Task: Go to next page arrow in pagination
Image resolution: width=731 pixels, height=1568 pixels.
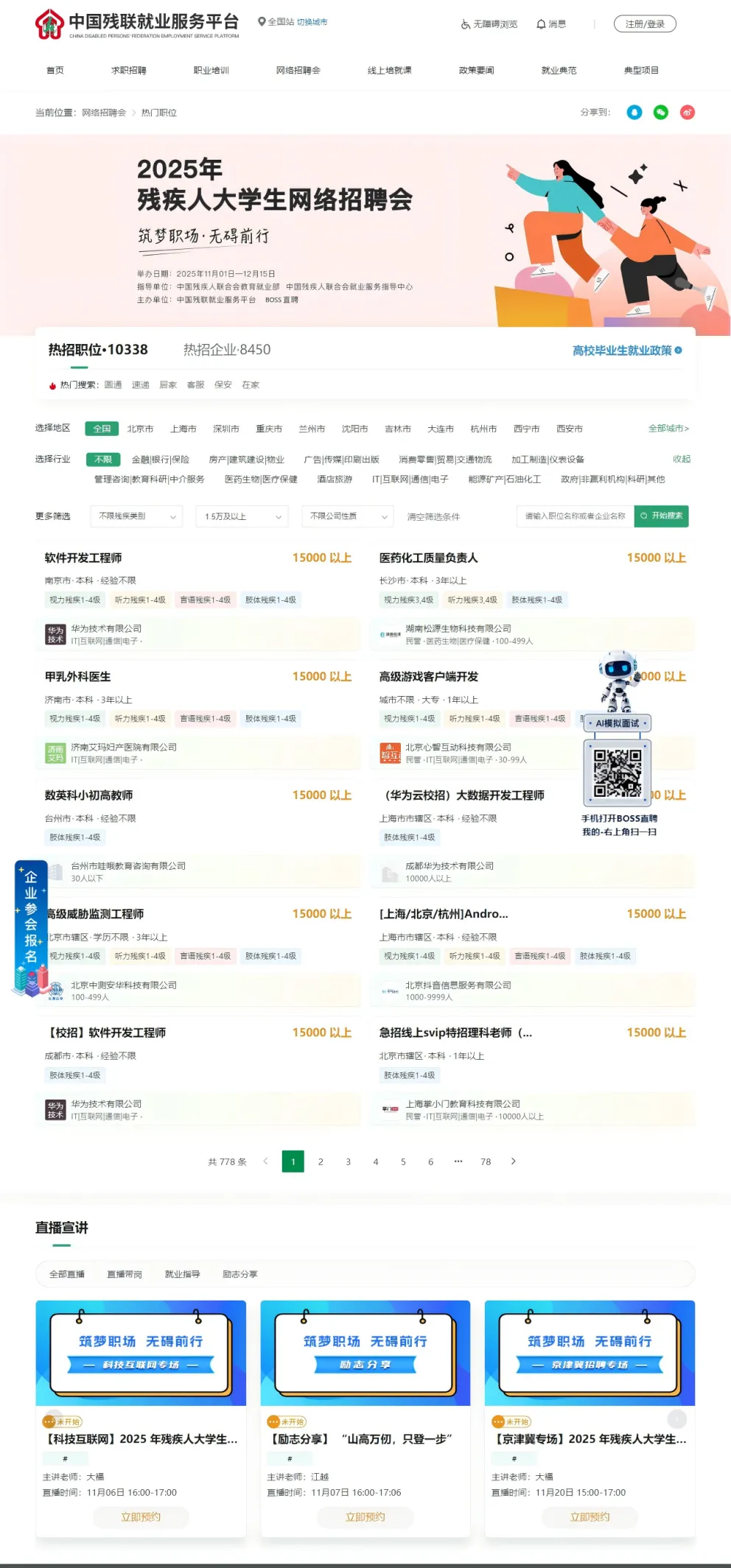Action: click(514, 1161)
